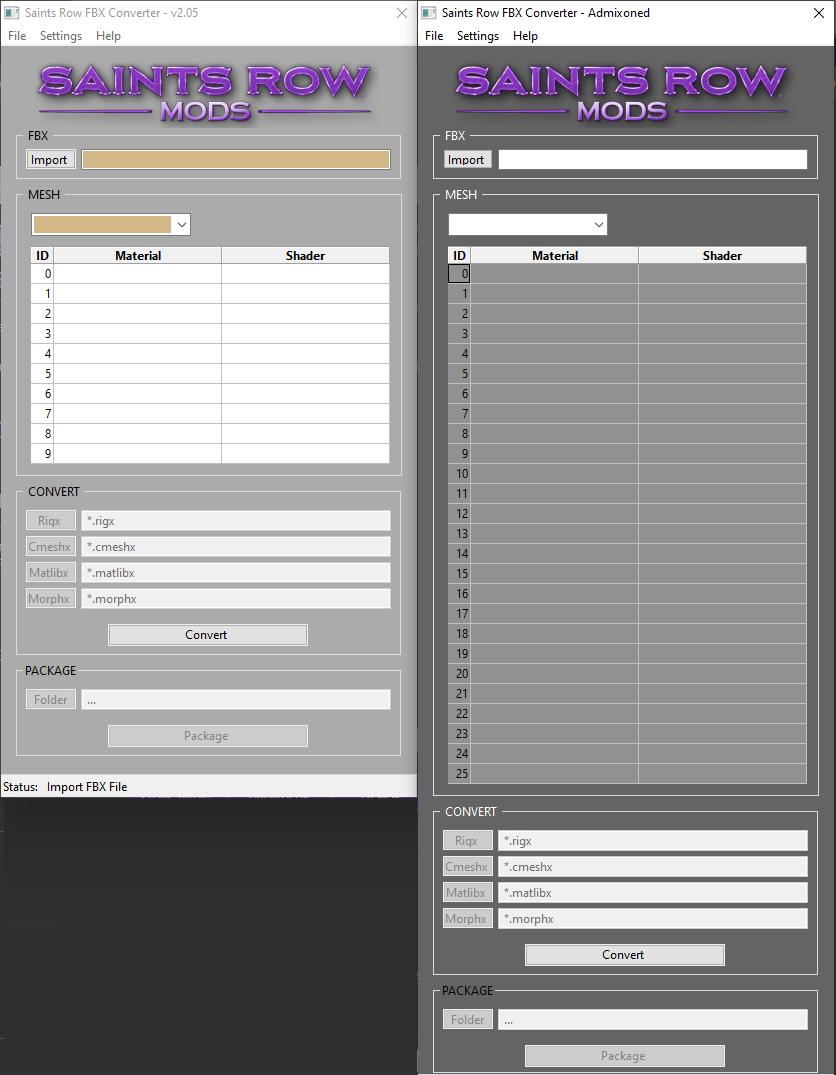Viewport: 836px width, 1075px height.
Task: Click tan FBX path field in v2.05 window
Action: click(236, 160)
